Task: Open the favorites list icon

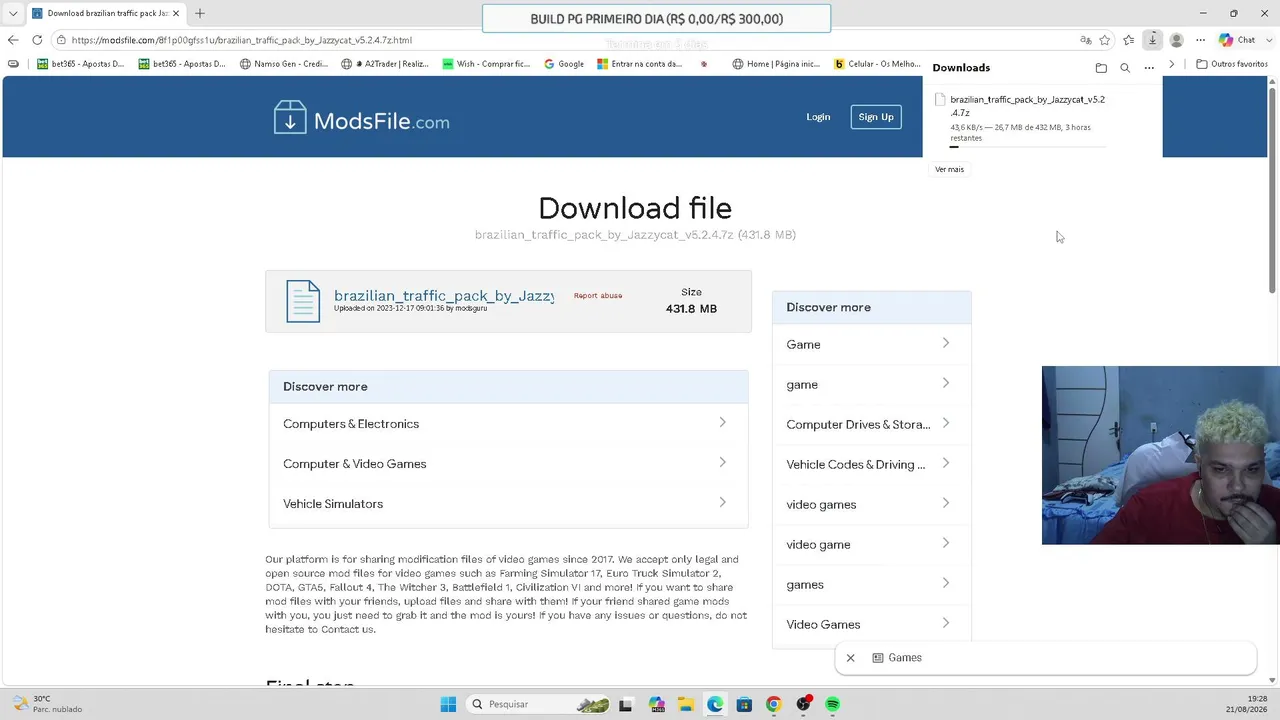Action: (1129, 40)
